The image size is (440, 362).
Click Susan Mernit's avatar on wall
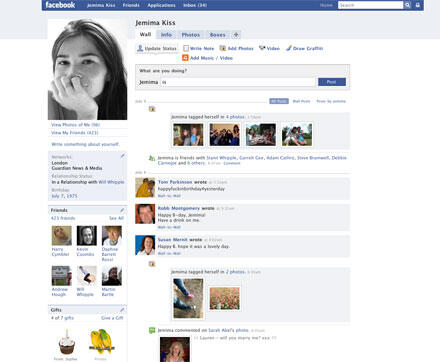[x=145, y=245]
